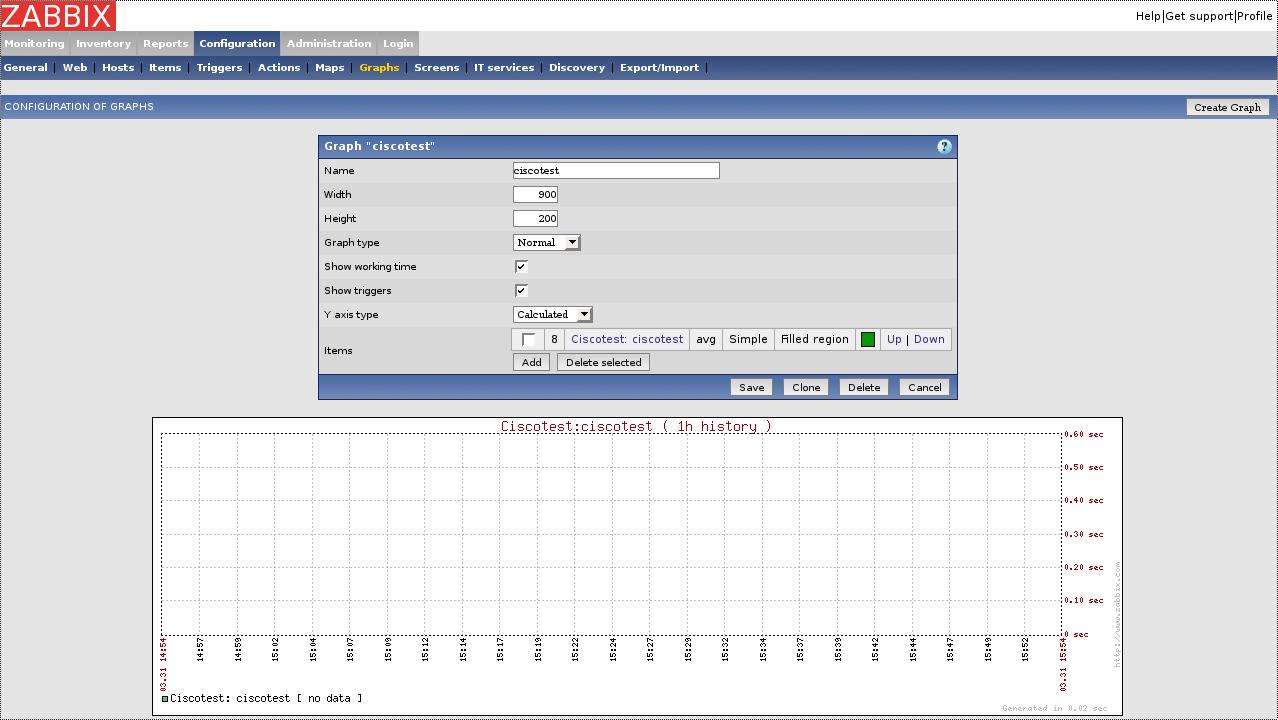1278x720 pixels.
Task: Expand the Y axis type dropdown
Action: coord(553,315)
